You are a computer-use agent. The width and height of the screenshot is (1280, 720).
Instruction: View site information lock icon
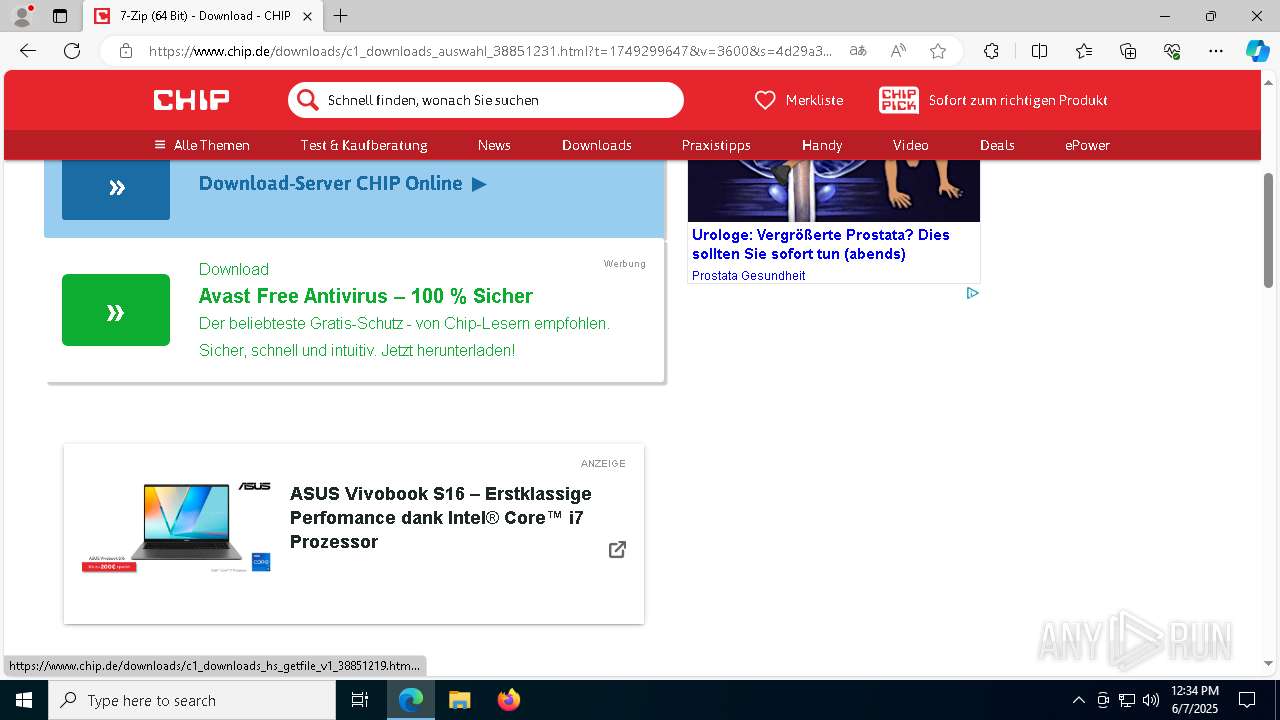pos(126,51)
